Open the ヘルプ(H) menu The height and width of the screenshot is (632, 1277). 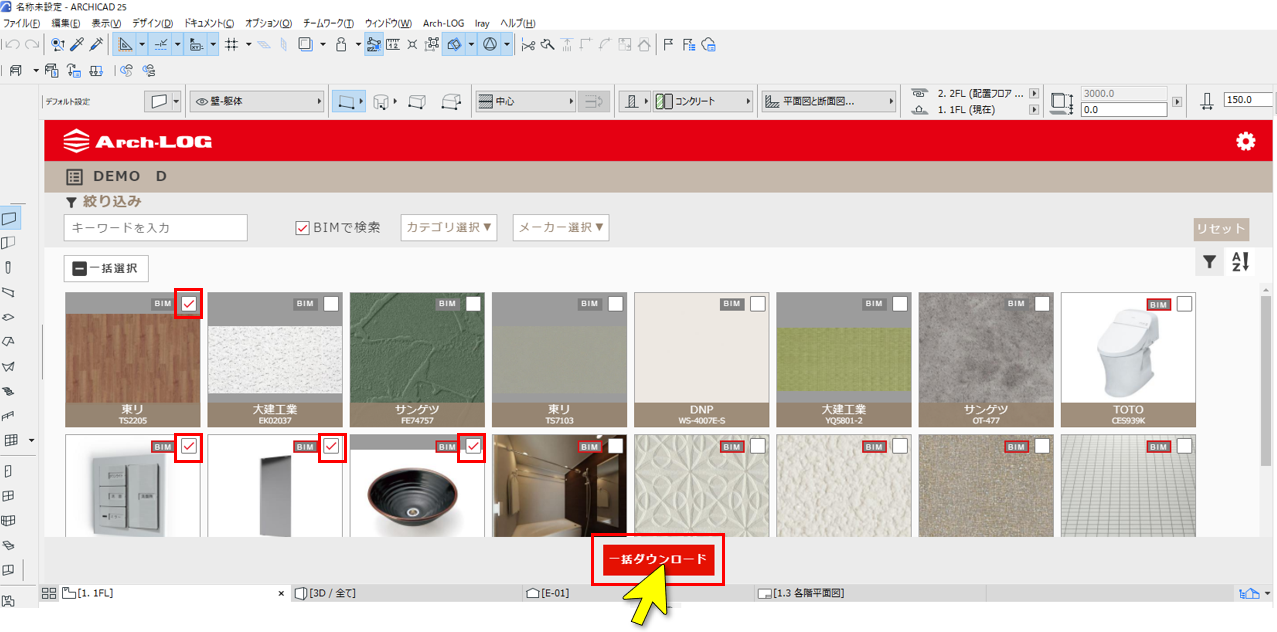517,23
